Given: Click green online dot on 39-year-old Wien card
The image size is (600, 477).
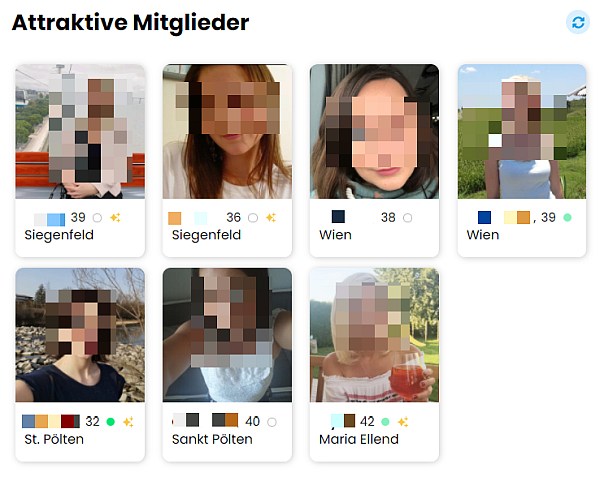Looking at the screenshot, I should [567, 218].
